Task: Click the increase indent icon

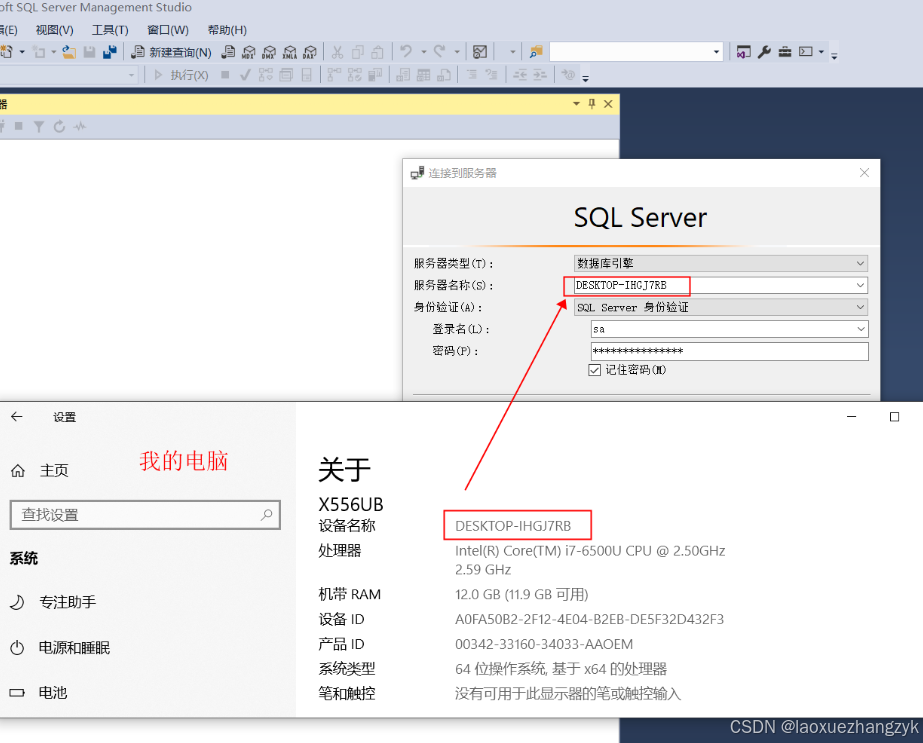Action: (x=539, y=75)
